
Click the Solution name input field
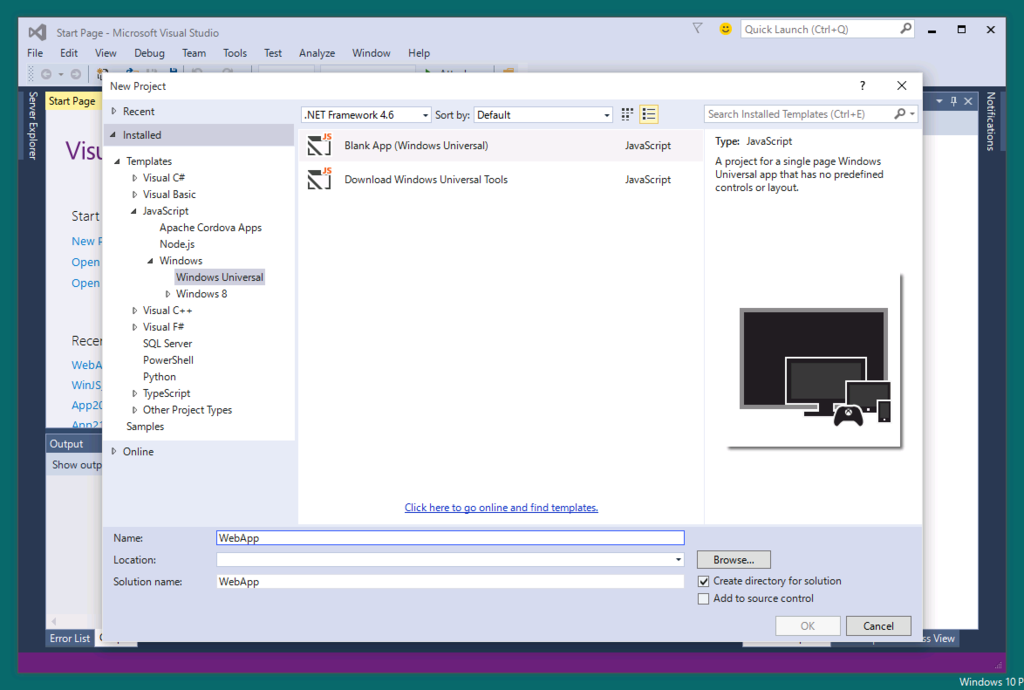coord(450,581)
